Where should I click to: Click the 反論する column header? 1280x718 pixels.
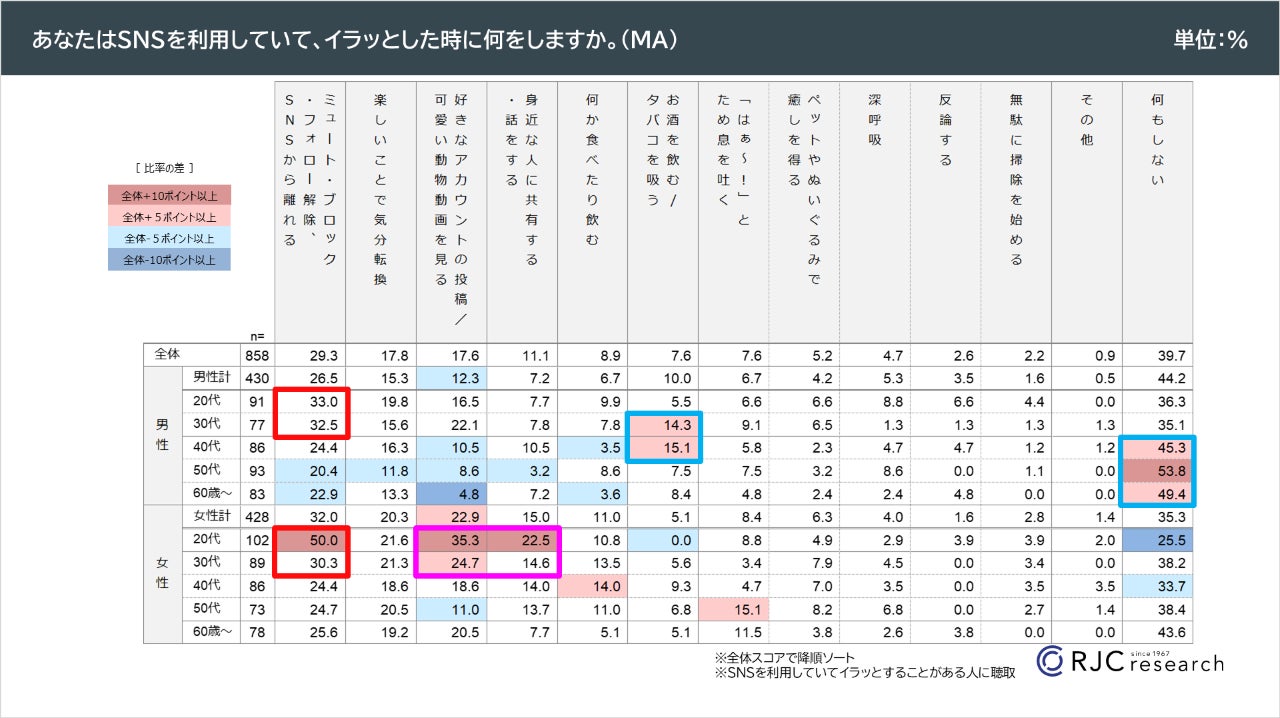945,130
